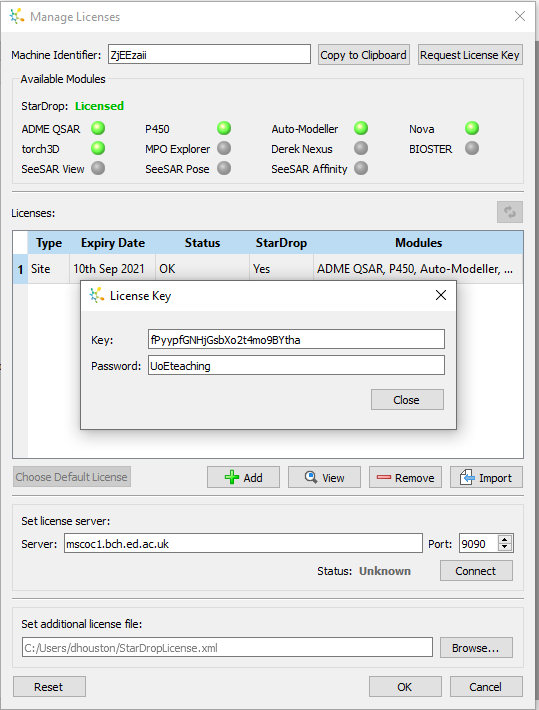Click the SeeSAR Affinity grey indicator
The width and height of the screenshot is (539, 710).
click(361, 168)
